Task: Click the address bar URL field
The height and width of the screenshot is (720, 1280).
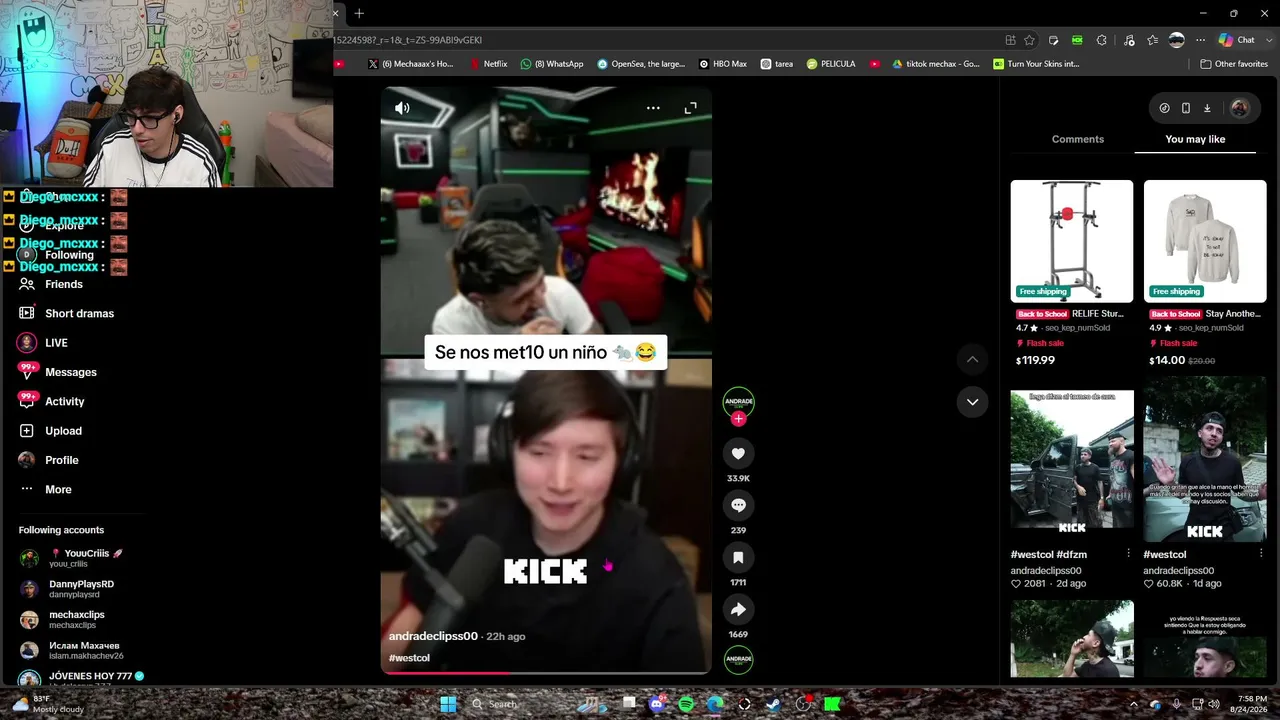Action: [667, 40]
